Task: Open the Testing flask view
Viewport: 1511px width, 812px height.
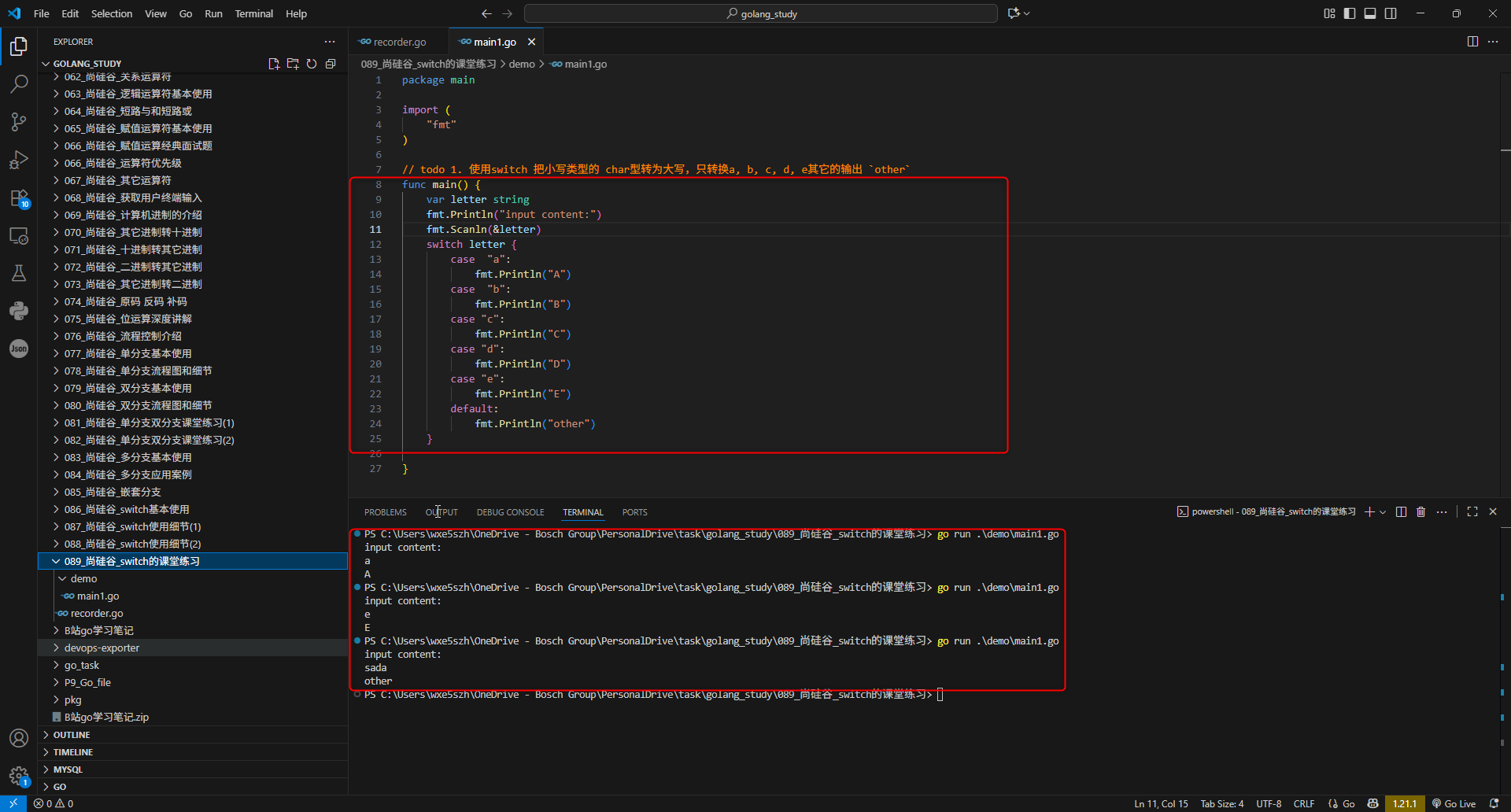Action: pos(19,273)
